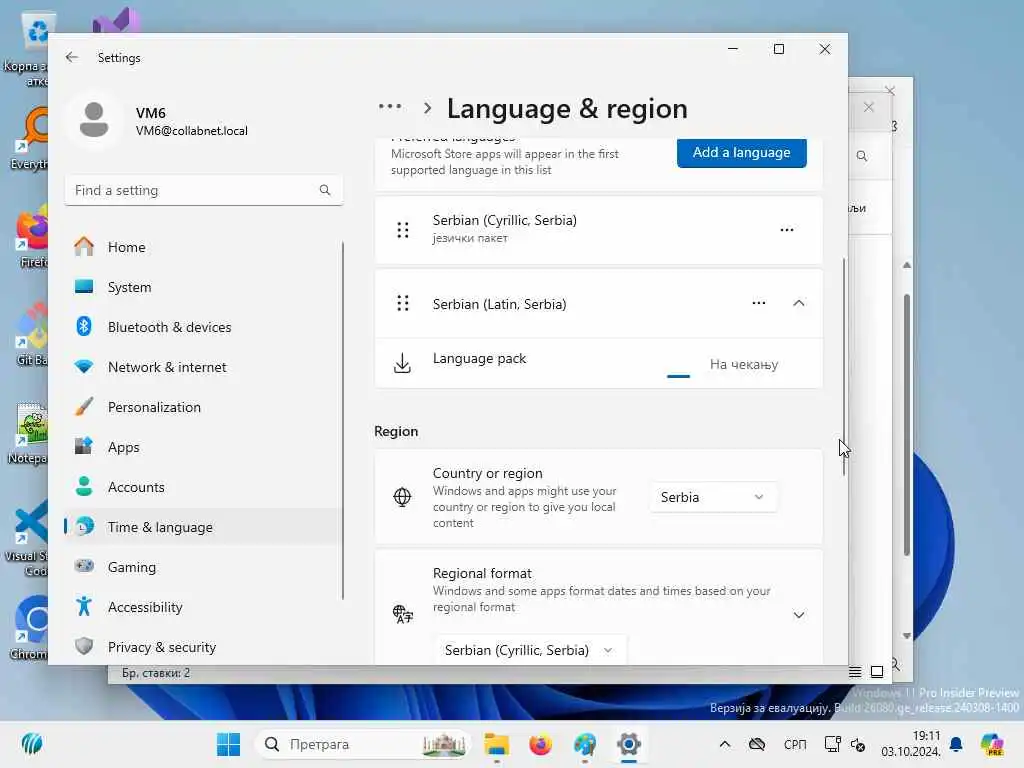Click the taskbar clock showing 19:11
The height and width of the screenshot is (768, 1024).
[910, 744]
